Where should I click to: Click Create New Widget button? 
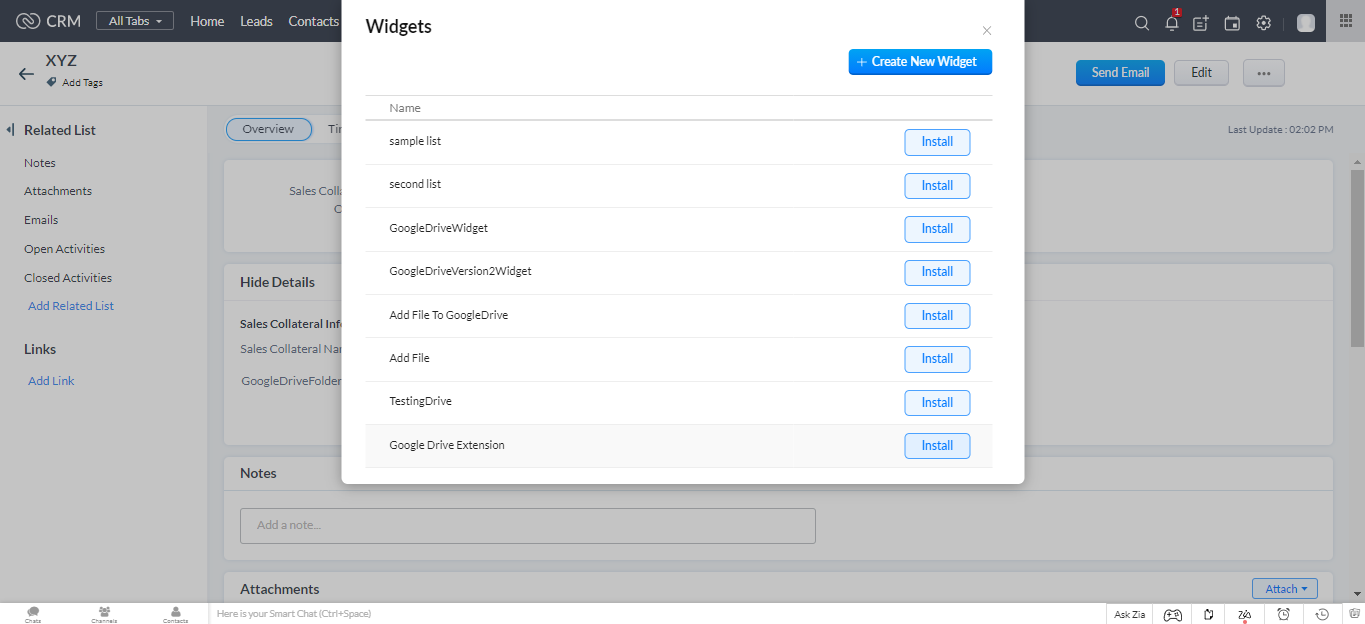tap(920, 62)
